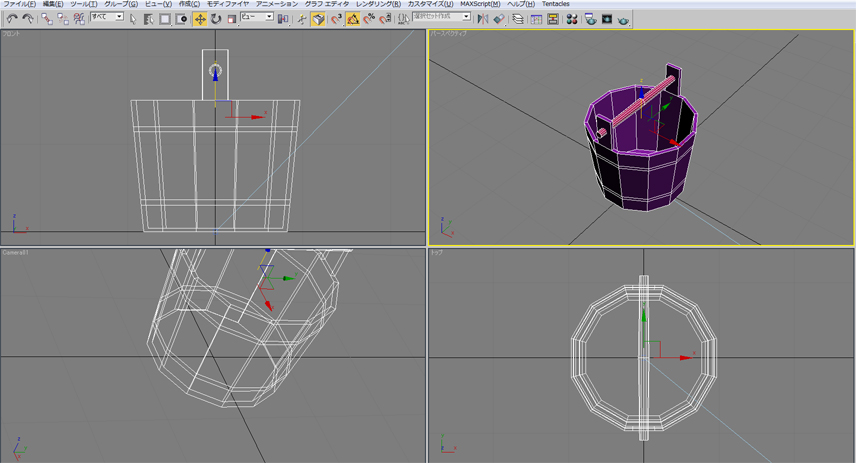Open the すべて selection filter dropdown
Viewport: 856px width, 463px height.
[x=107, y=17]
